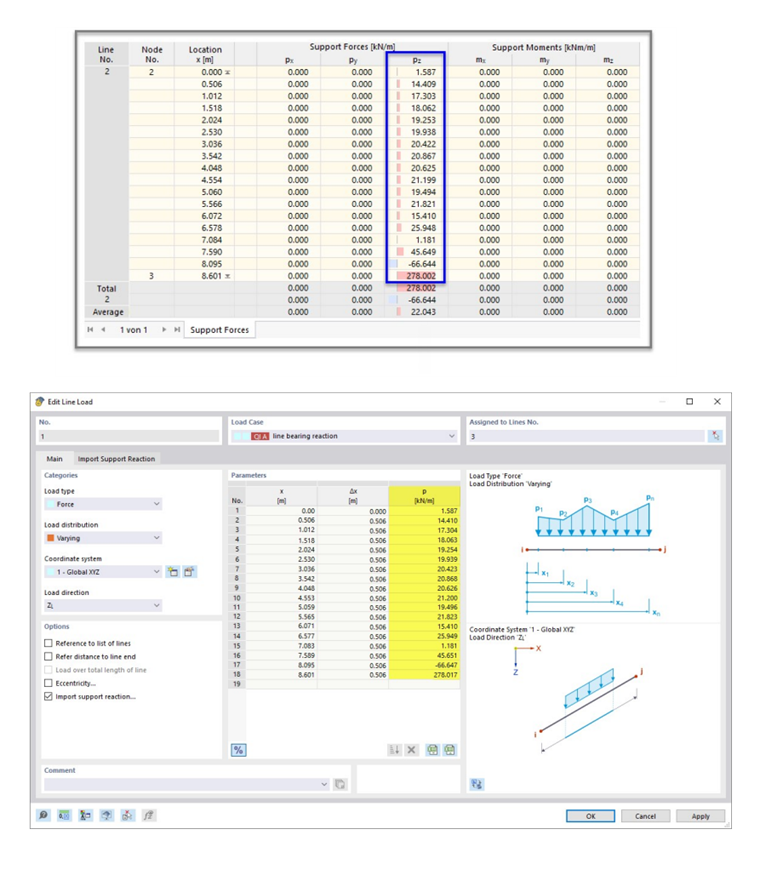
Task: Toggle the percent relative distance button
Action: [238, 750]
